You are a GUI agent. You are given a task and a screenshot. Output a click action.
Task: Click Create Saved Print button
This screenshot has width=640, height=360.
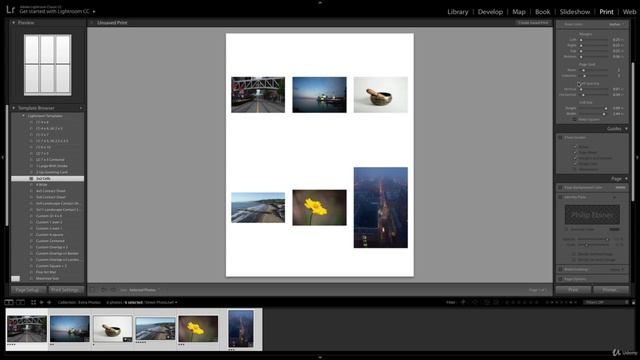[x=533, y=23]
